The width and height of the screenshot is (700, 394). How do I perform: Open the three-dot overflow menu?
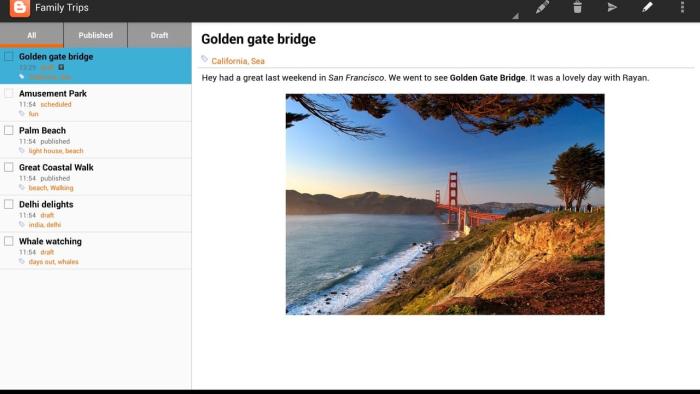682,7
